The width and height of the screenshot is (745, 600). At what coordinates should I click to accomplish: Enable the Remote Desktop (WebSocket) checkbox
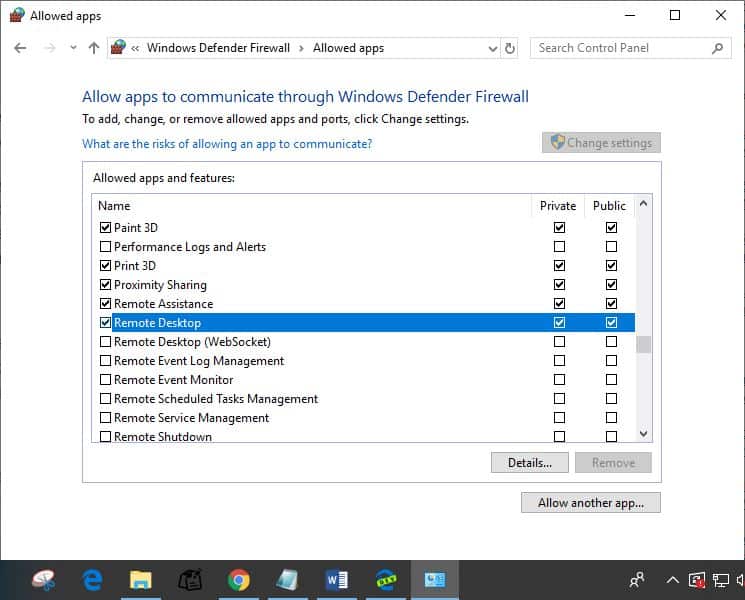tap(106, 342)
